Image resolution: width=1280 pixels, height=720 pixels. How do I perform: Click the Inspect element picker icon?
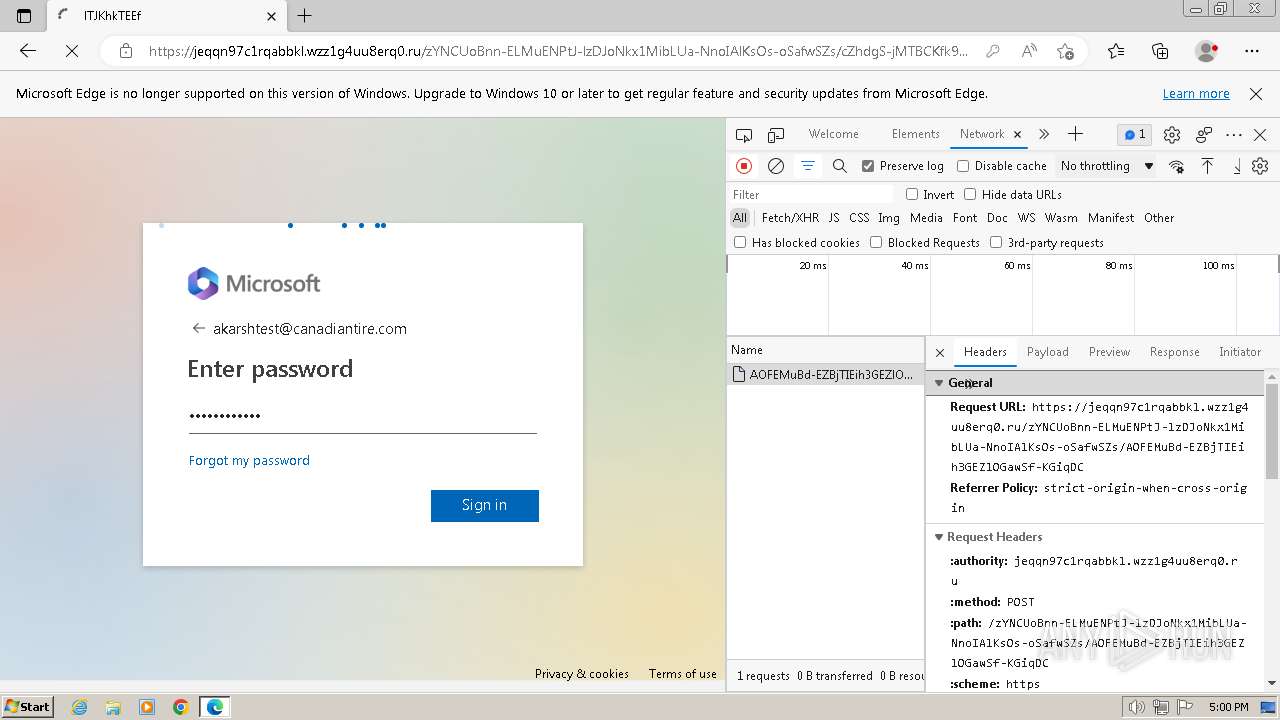tap(743, 135)
